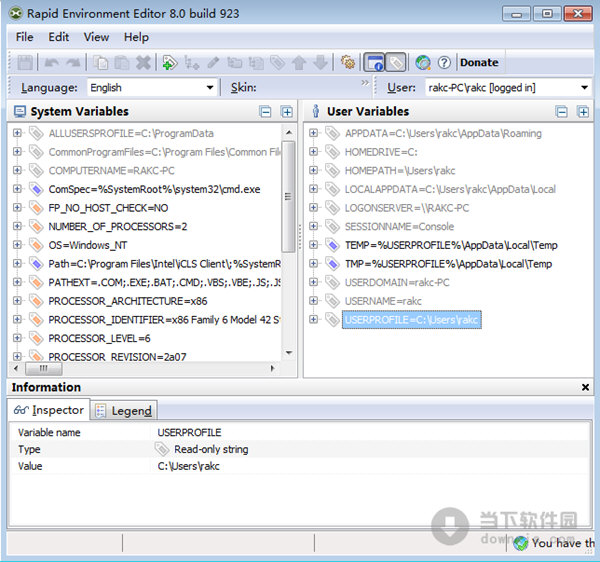Select LOGONSERVER=\\RAKC-PC row
The width and height of the screenshot is (600, 562).
(407, 208)
